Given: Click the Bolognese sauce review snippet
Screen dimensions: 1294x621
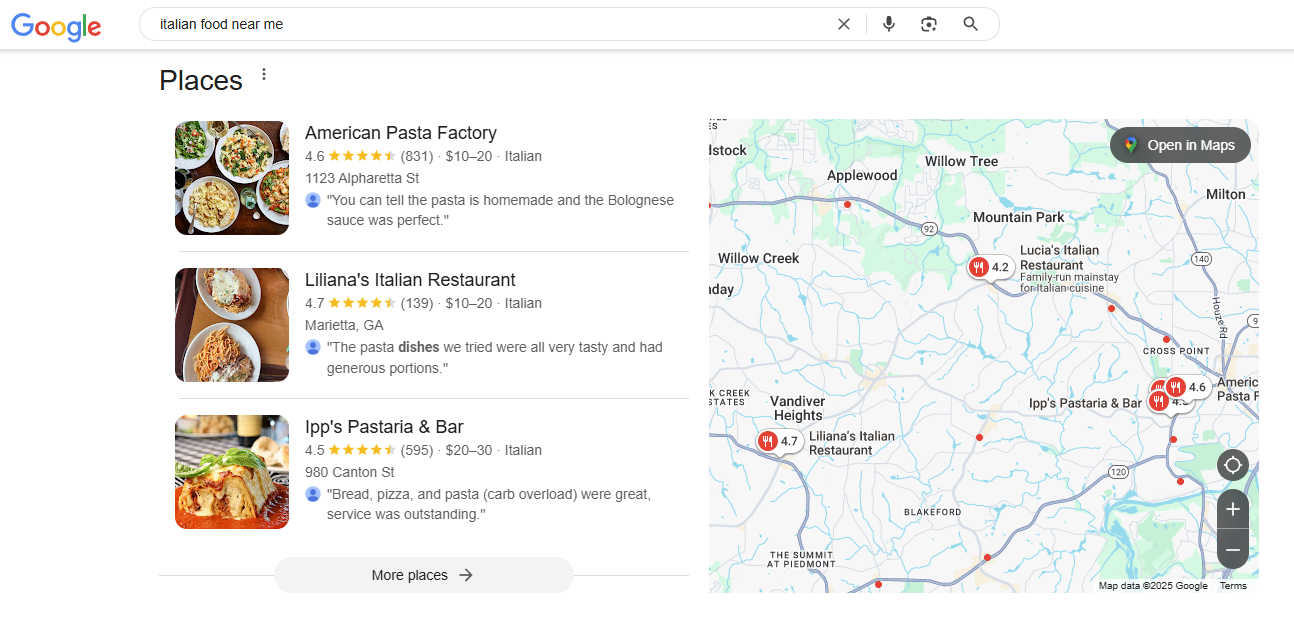Looking at the screenshot, I should coord(500,210).
